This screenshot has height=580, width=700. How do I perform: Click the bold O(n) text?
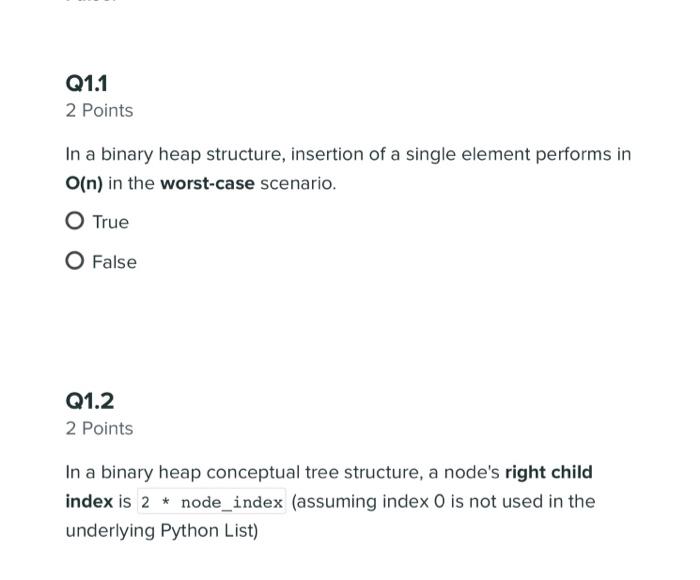click(86, 184)
